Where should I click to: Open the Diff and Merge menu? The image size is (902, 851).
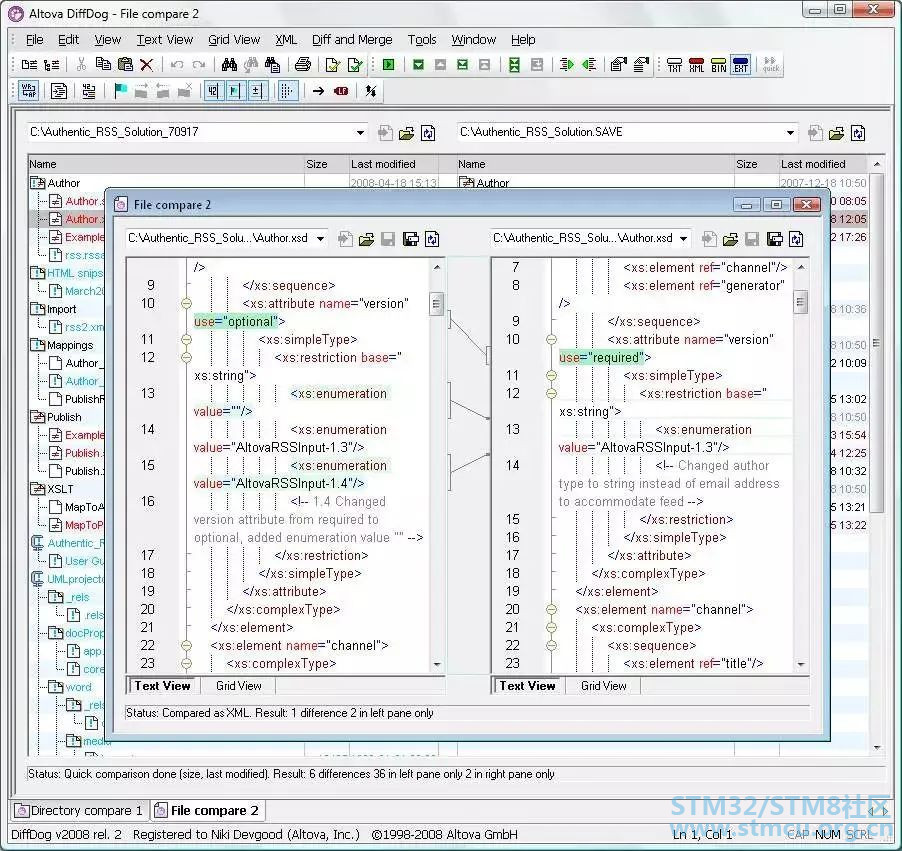tap(352, 40)
